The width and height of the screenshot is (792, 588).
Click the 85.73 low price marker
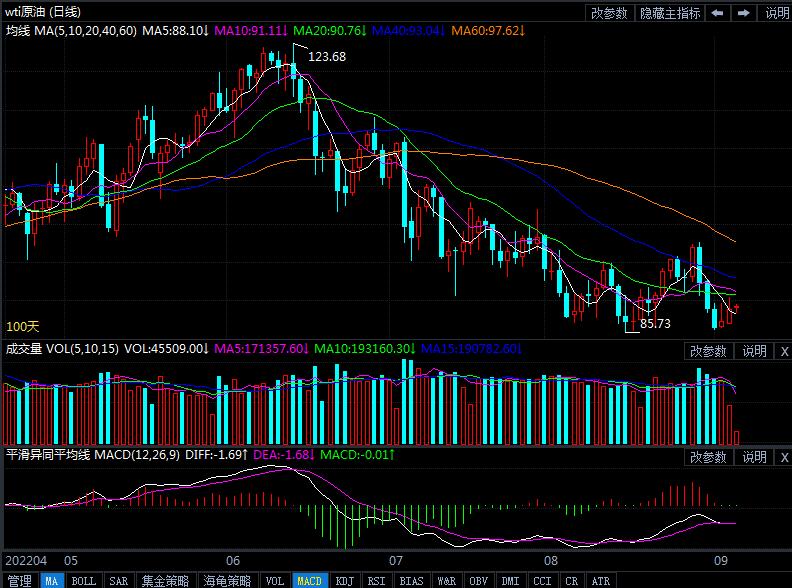point(655,324)
